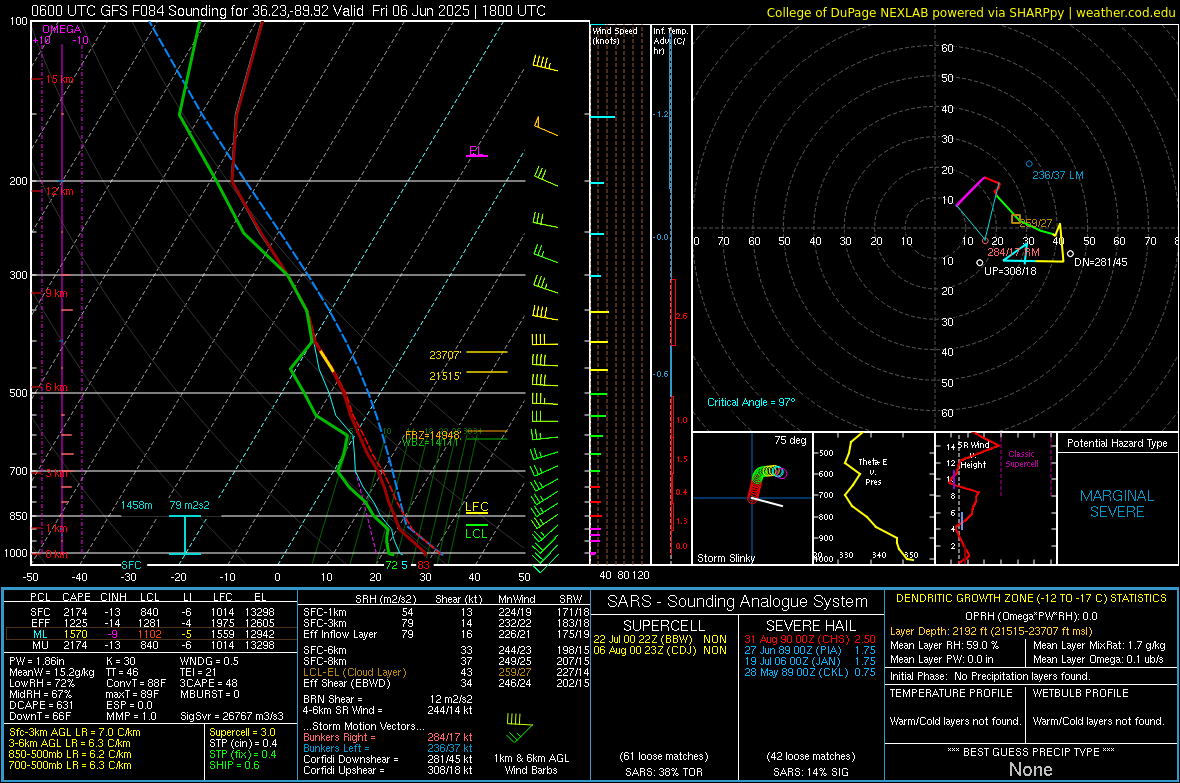
Task: Click the 700-500mb LR = 6.3 C/km line
Action: [x=70, y=765]
